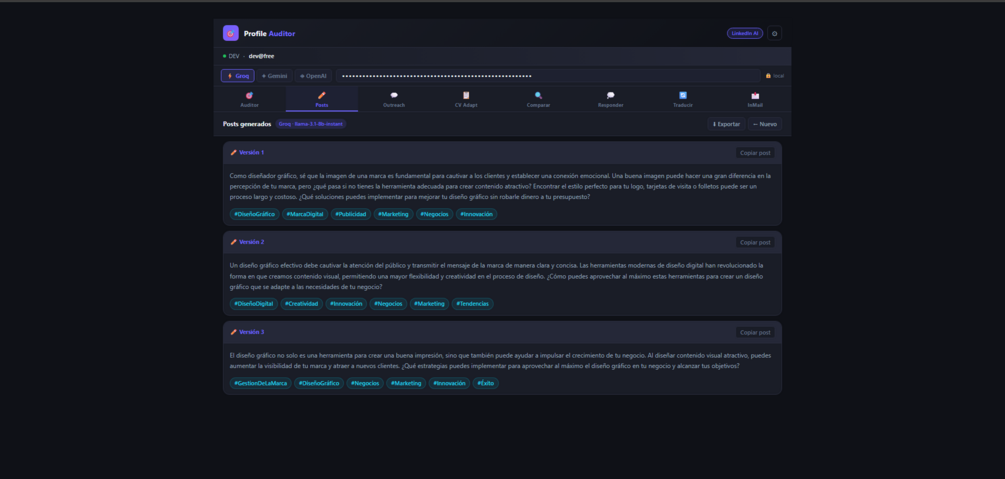
Task: Click the #Negocios tag in Versión 3
Action: 365,383
